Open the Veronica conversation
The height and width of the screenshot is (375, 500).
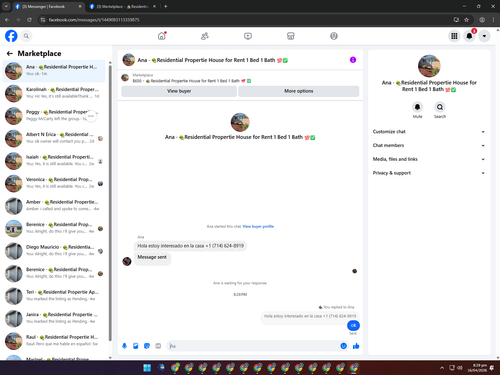(54, 183)
